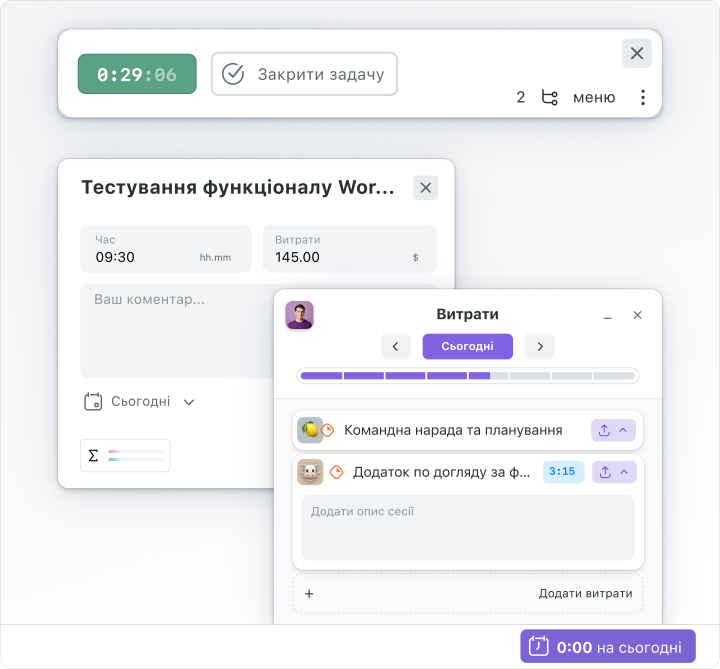
Task: Click the sigma summary icon
Action: pyautogui.click(x=93, y=455)
